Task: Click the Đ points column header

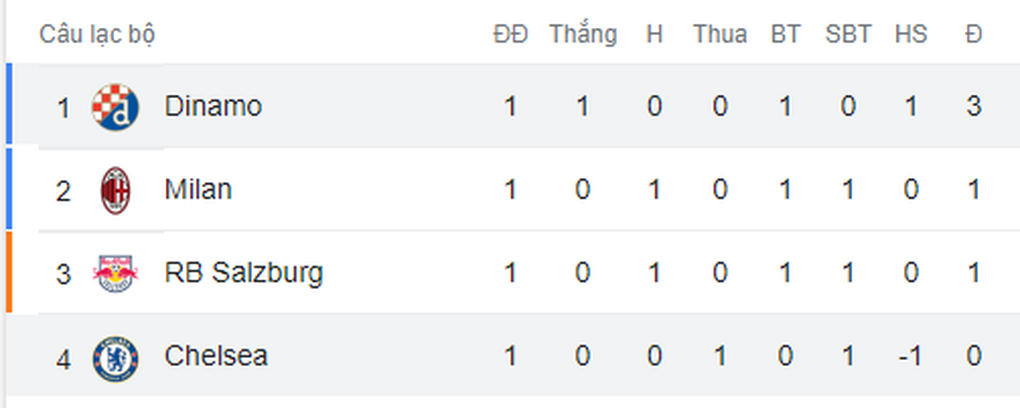Action: click(x=973, y=34)
